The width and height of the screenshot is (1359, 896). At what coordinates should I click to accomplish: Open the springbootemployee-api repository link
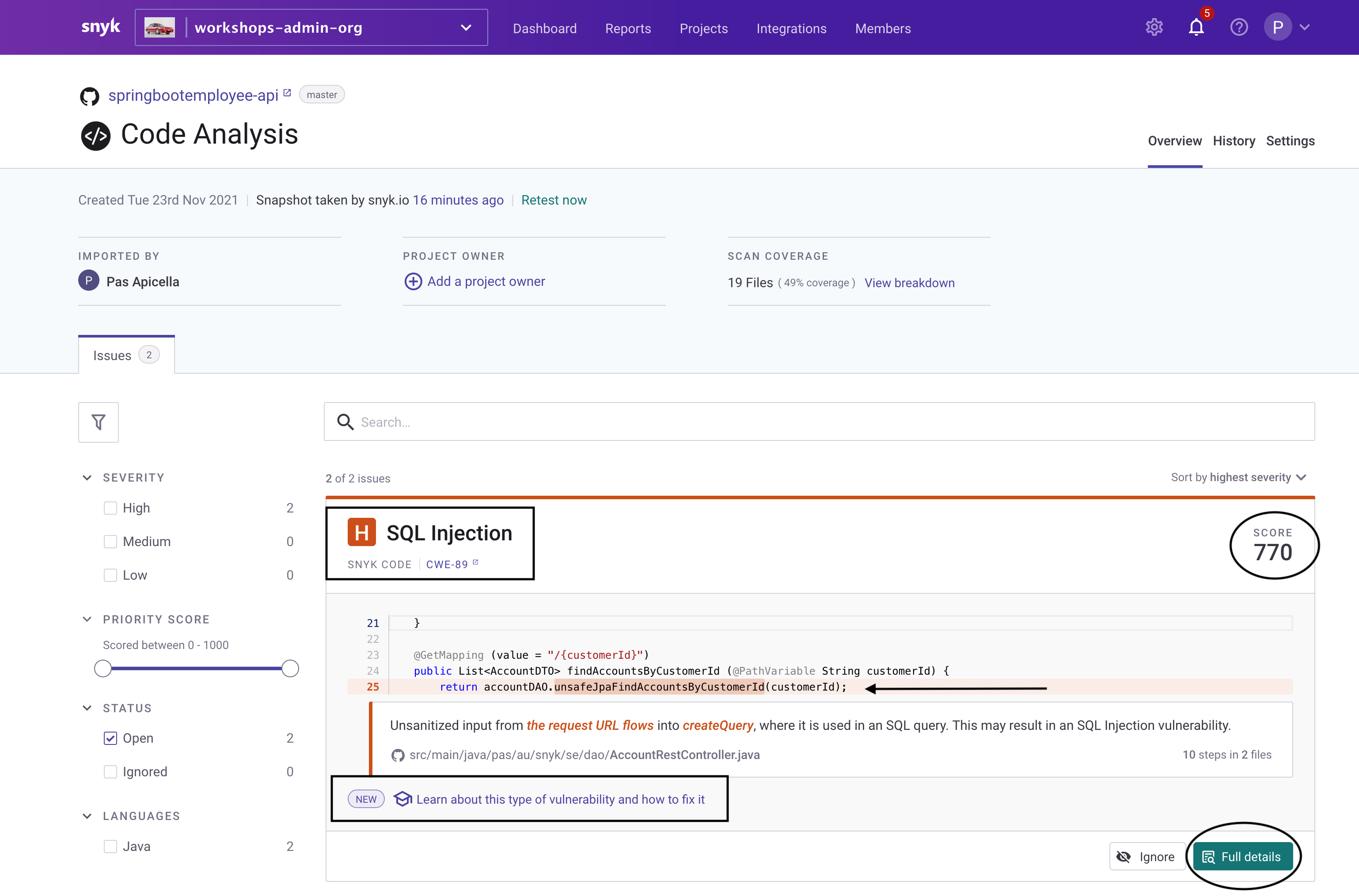193,95
